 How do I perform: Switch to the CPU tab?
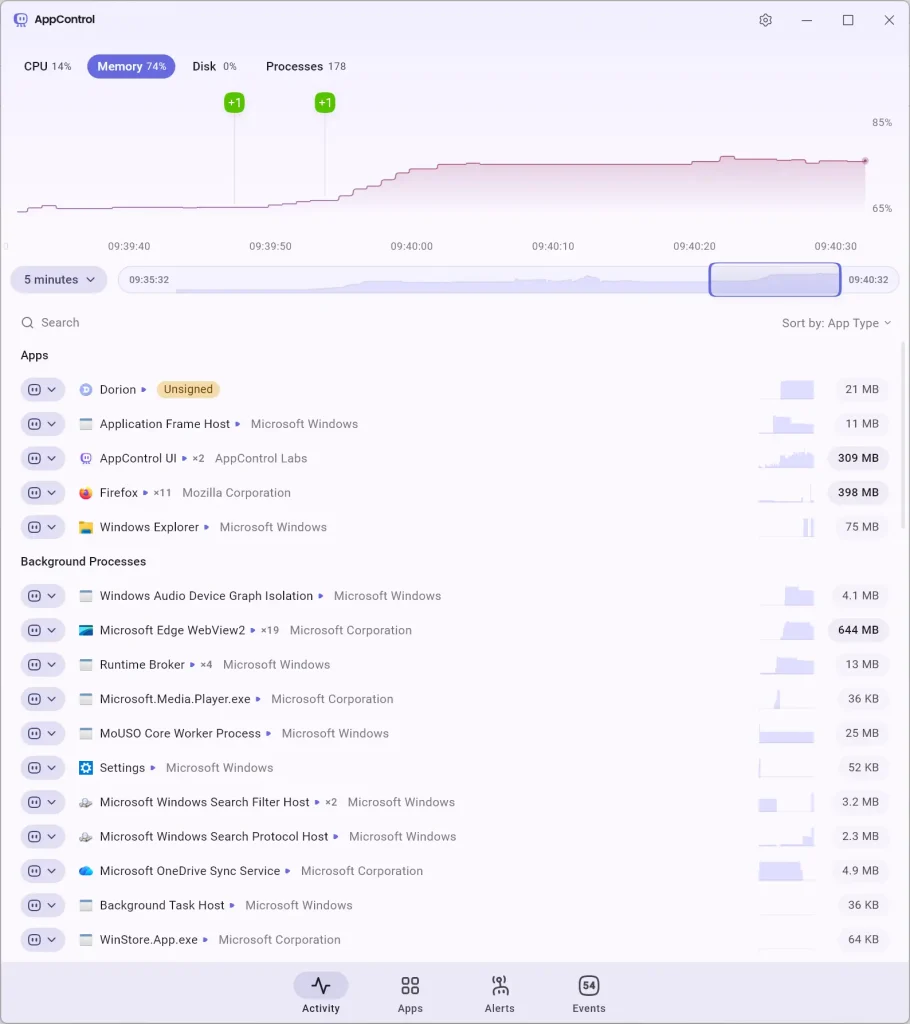click(47, 67)
